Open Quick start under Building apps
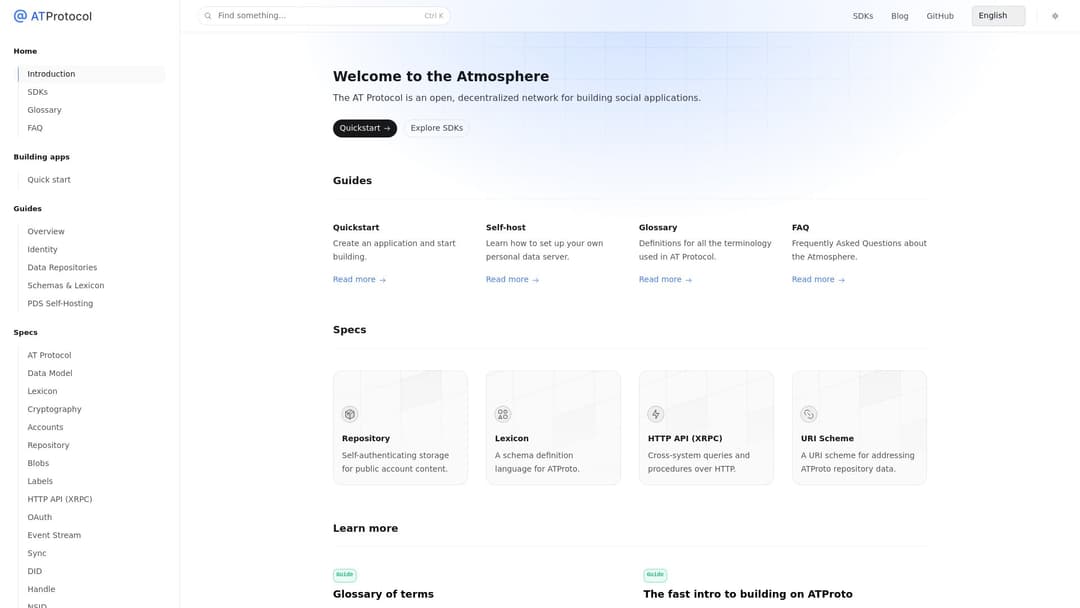 (x=49, y=180)
